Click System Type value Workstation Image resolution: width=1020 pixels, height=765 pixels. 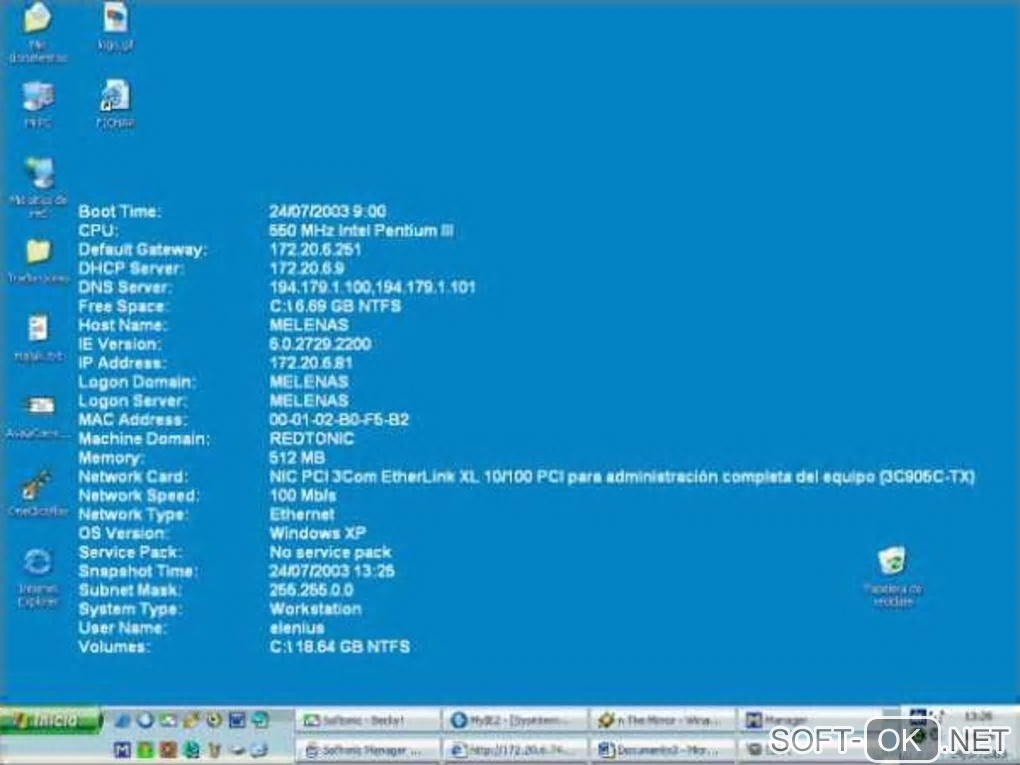point(315,609)
